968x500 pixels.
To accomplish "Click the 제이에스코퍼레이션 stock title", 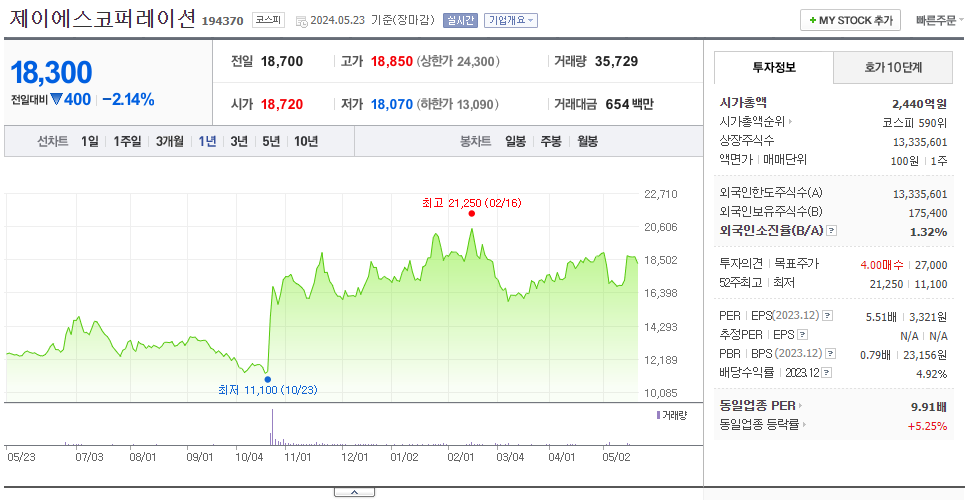I will 102,19.
